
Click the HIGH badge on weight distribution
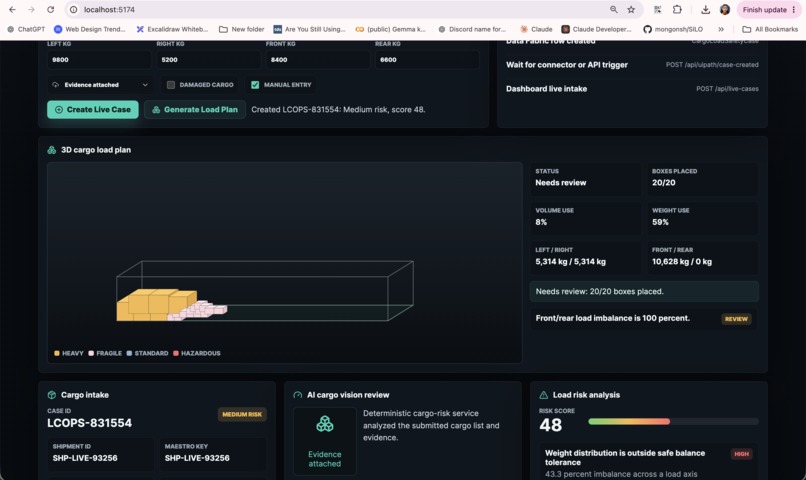click(x=741, y=454)
